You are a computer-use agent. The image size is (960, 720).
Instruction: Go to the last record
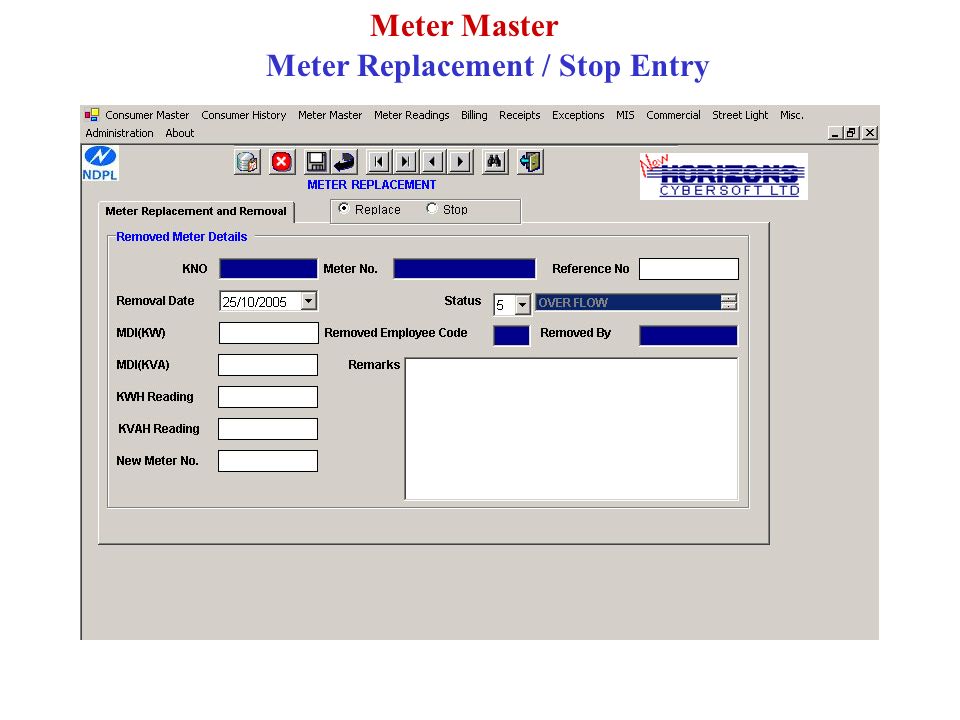(x=405, y=162)
